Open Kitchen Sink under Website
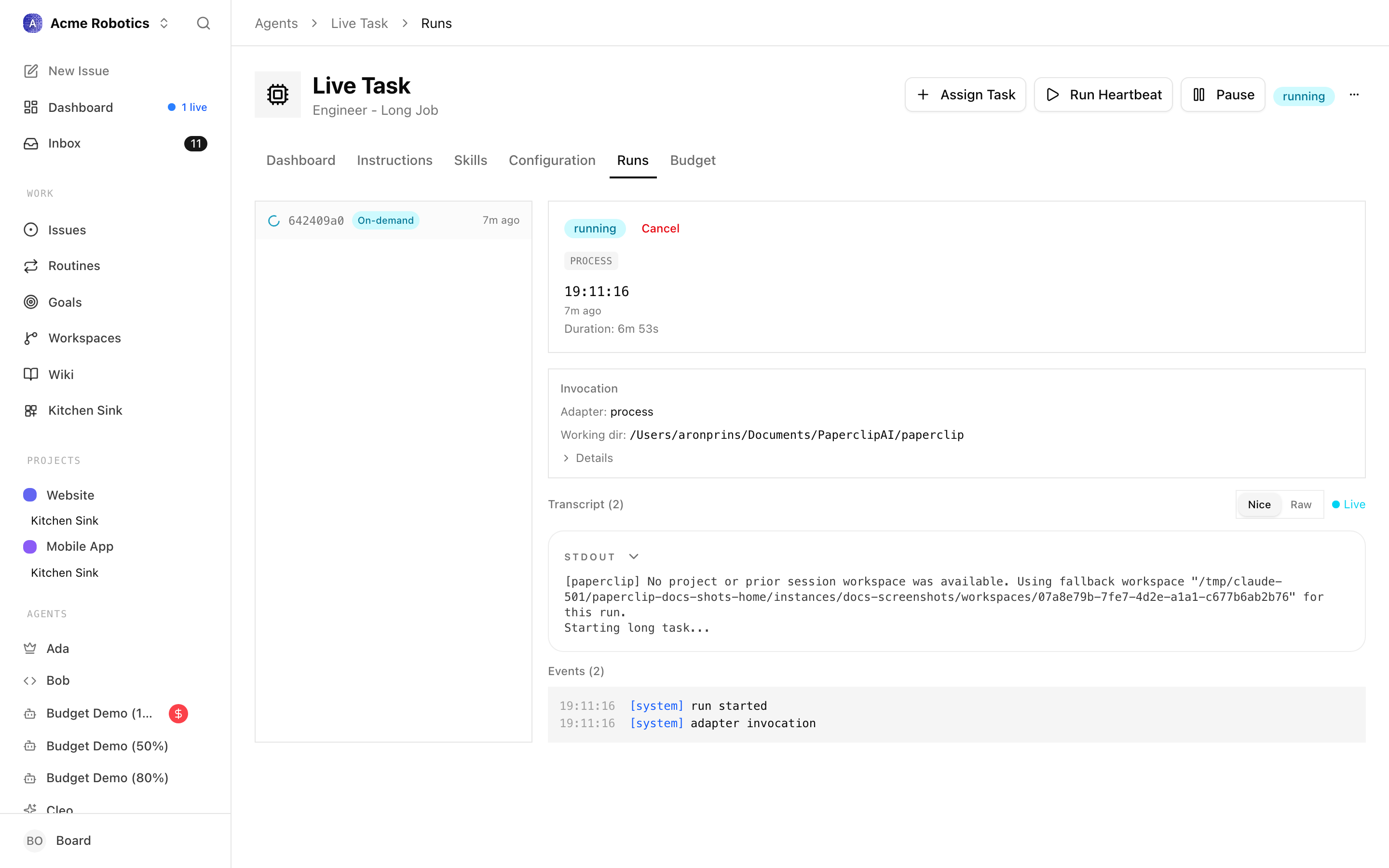Image resolution: width=1389 pixels, height=868 pixels. (x=64, y=521)
